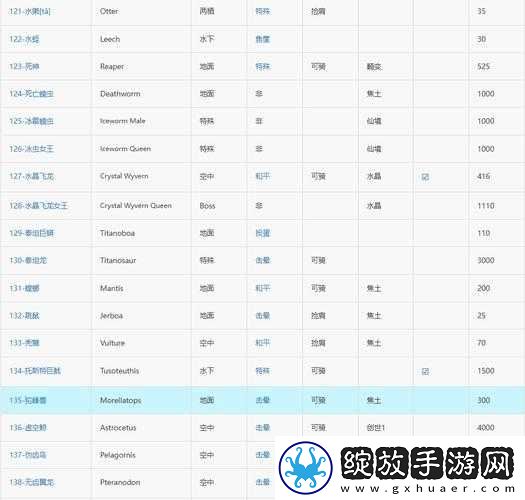Select the English name 'Titanoboa'

pyautogui.click(x=118, y=233)
